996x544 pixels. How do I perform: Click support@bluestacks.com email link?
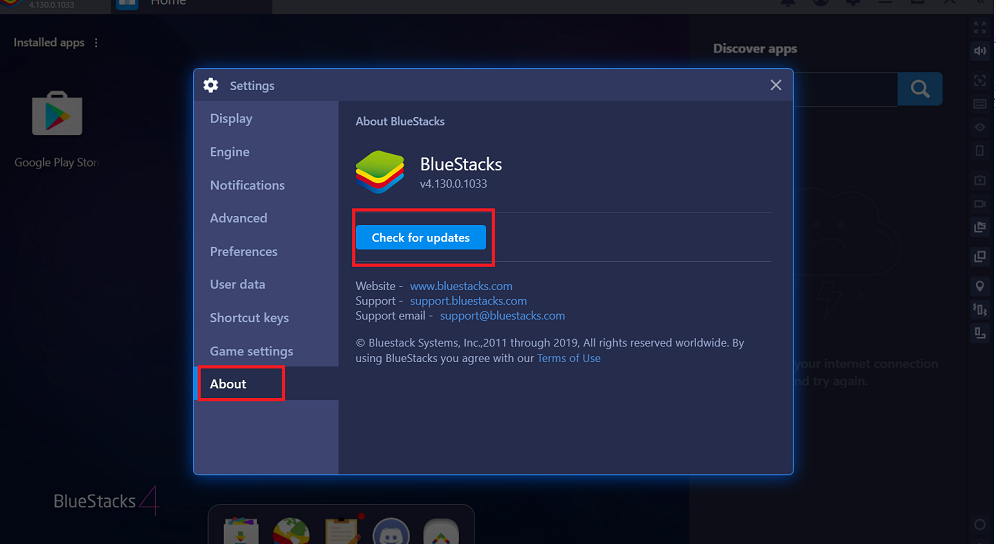[502, 316]
